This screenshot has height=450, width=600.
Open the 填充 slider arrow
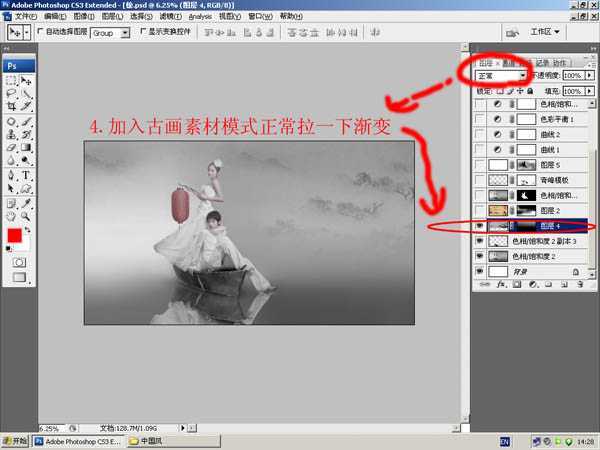point(590,91)
